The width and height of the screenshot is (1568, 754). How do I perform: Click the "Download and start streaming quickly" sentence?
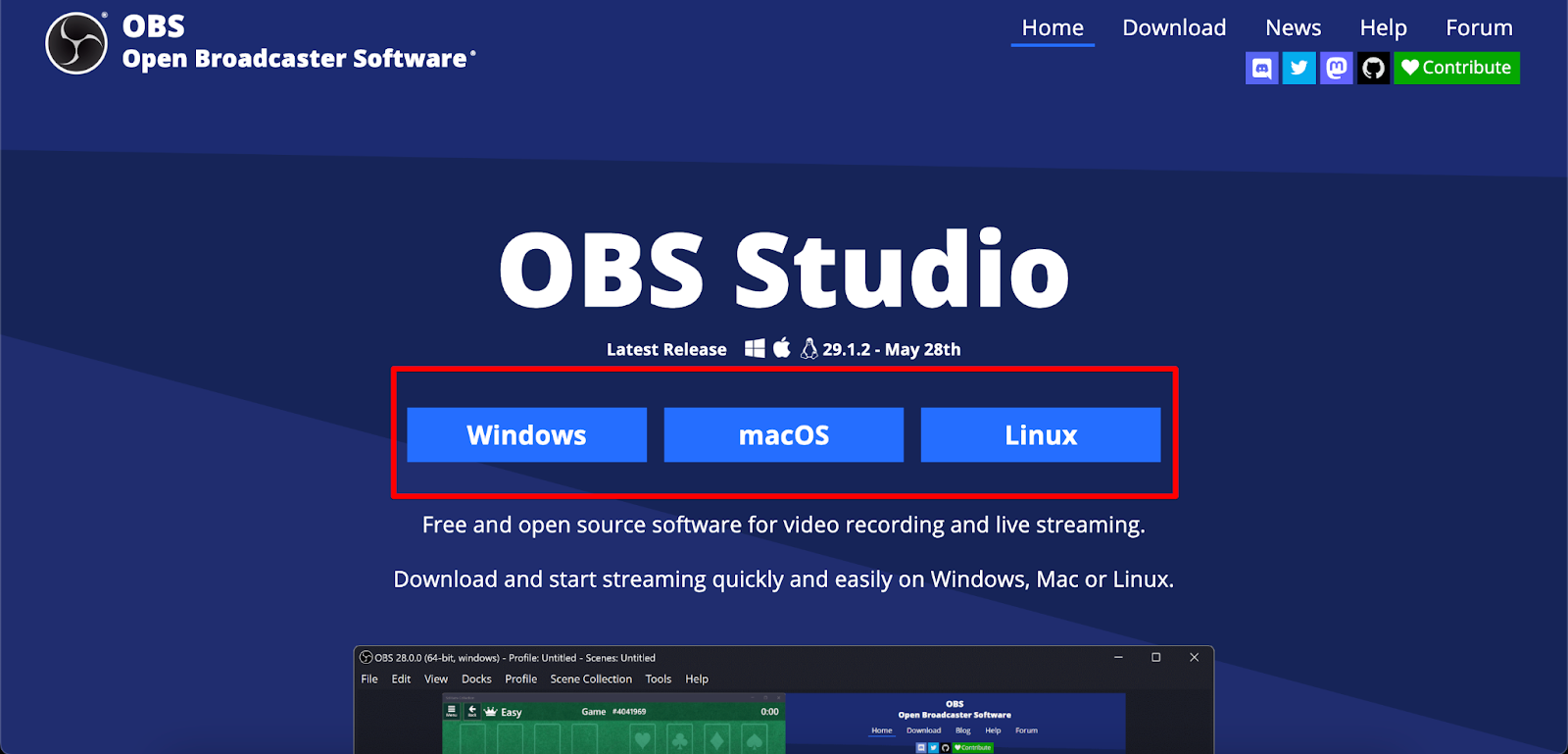pos(784,579)
